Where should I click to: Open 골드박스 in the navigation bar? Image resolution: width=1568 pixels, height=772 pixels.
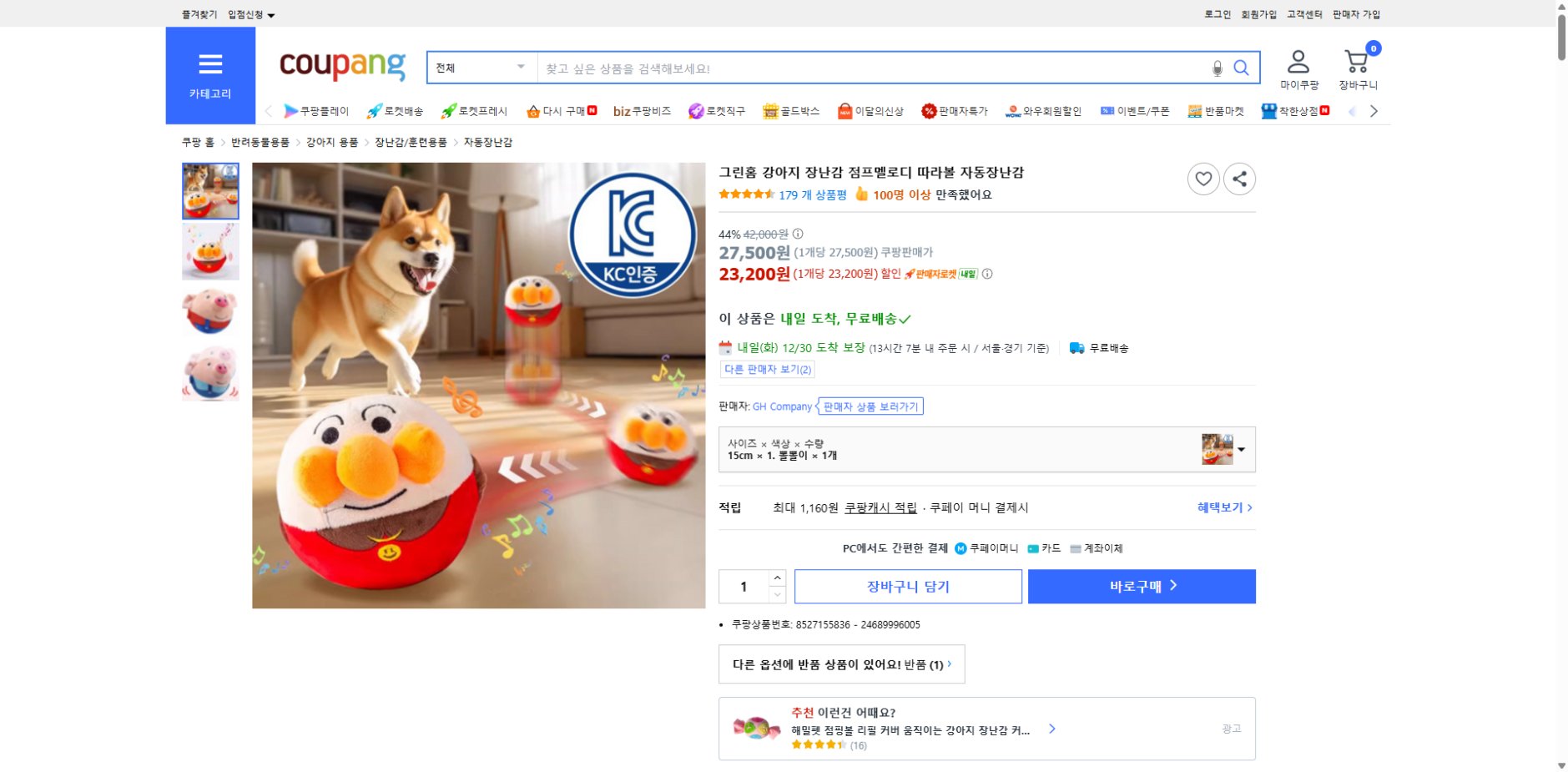772,110
